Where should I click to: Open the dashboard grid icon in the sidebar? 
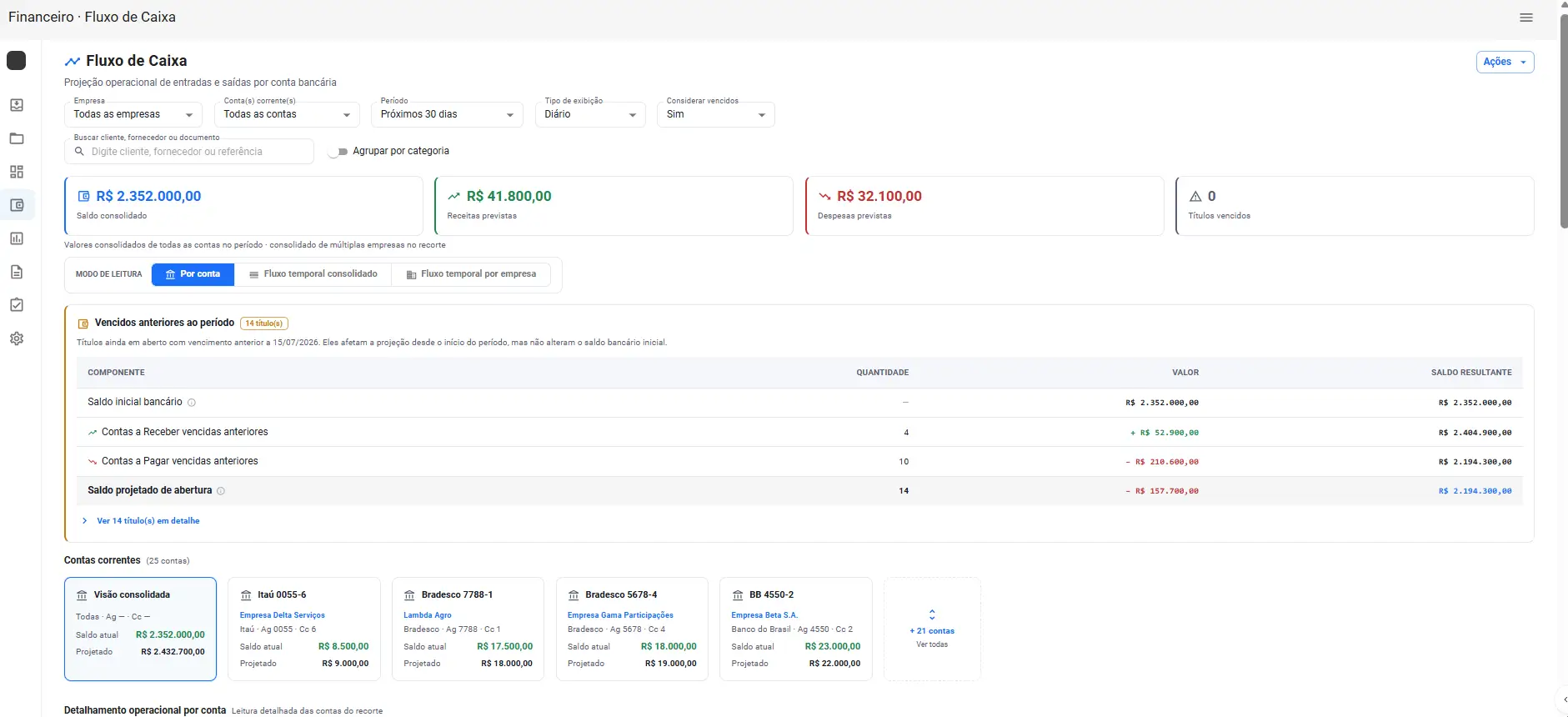click(17, 172)
